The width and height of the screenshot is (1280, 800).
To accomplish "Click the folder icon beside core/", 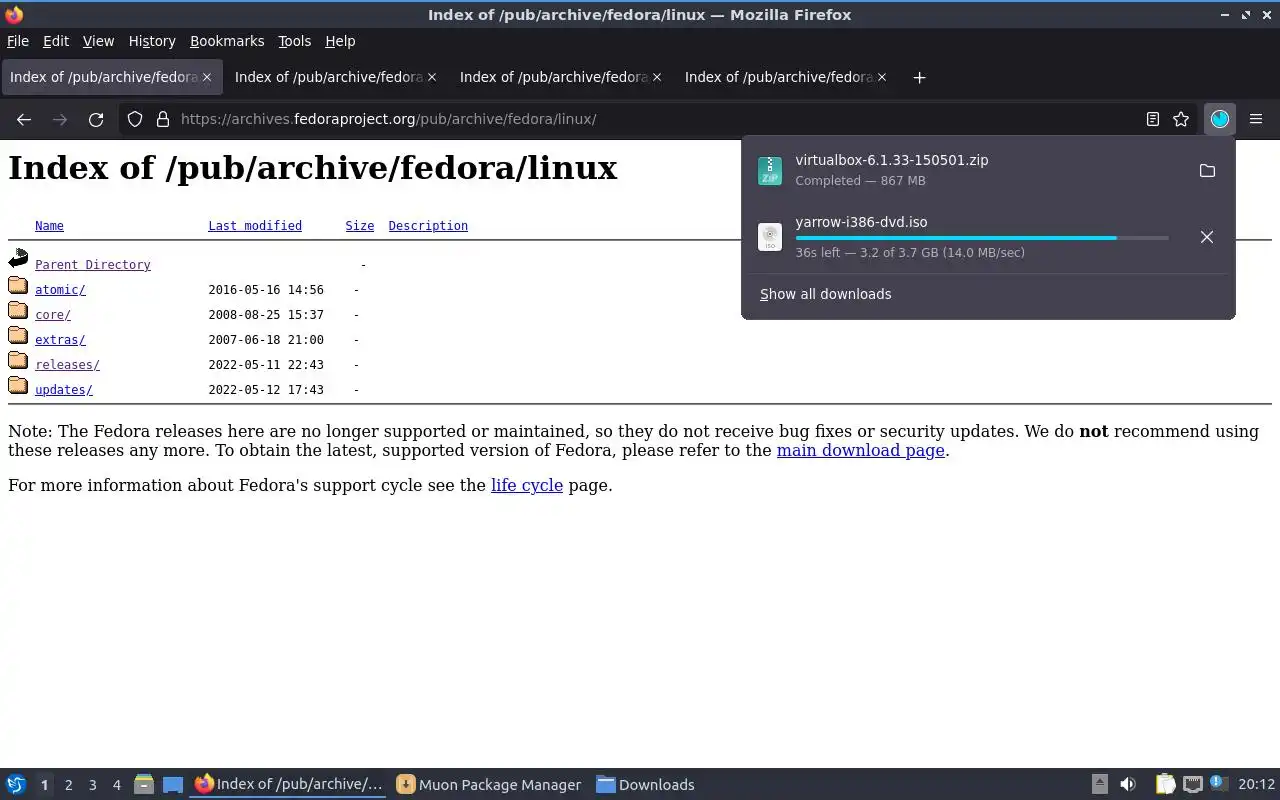I will click(18, 311).
